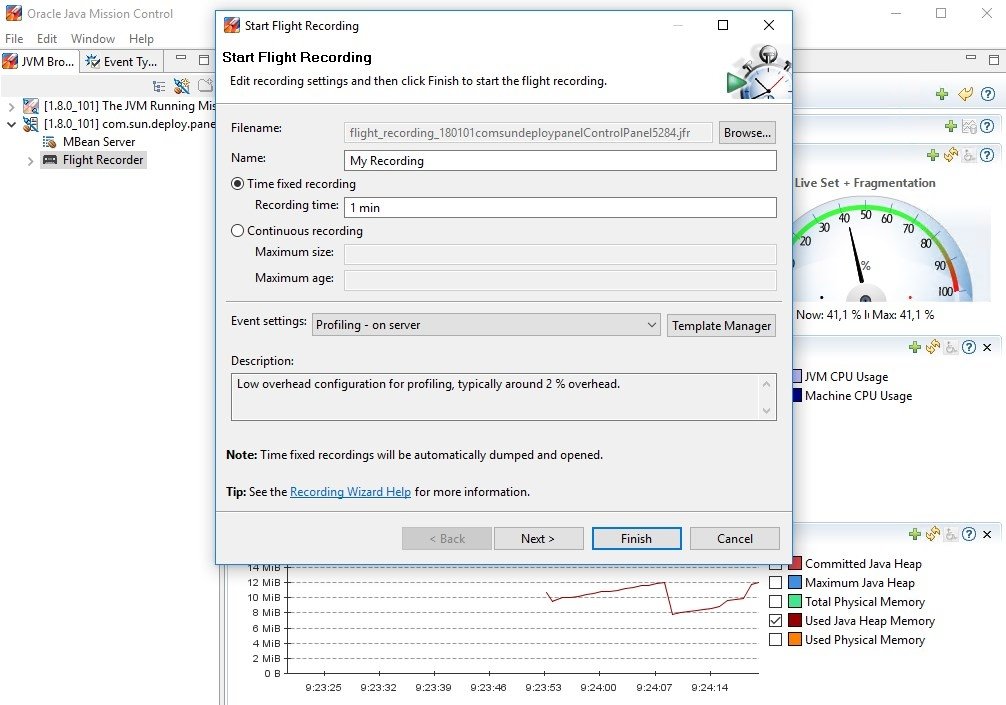Click the green plus in the topmost right toolbar
The image size is (1006, 705).
942,94
